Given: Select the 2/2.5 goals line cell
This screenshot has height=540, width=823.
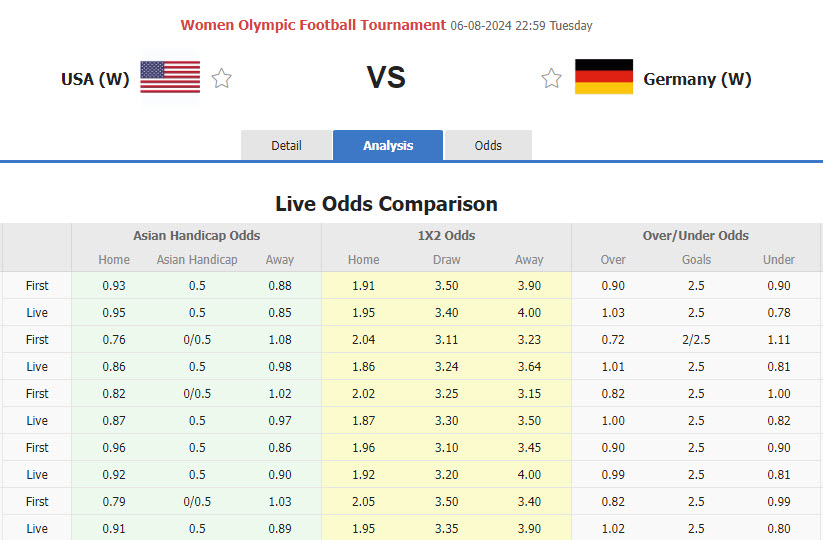Looking at the screenshot, I should (x=696, y=339).
